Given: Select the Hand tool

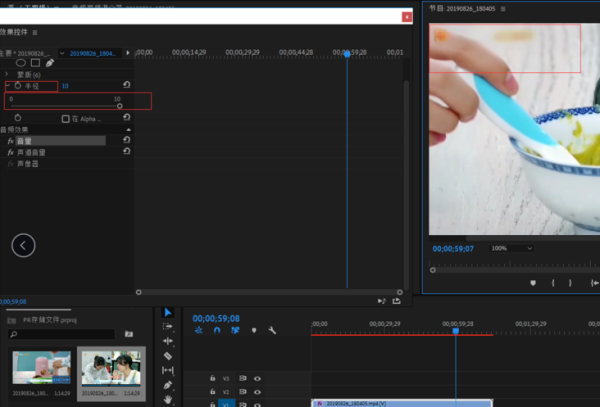Looking at the screenshot, I should click(168, 400).
